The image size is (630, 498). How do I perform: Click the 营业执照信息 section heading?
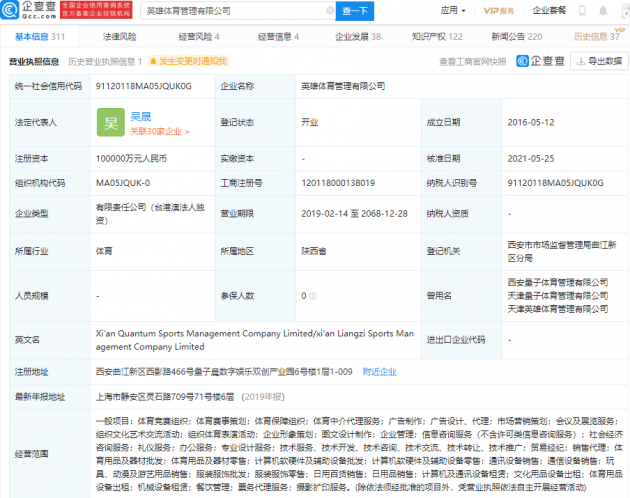tap(34, 61)
